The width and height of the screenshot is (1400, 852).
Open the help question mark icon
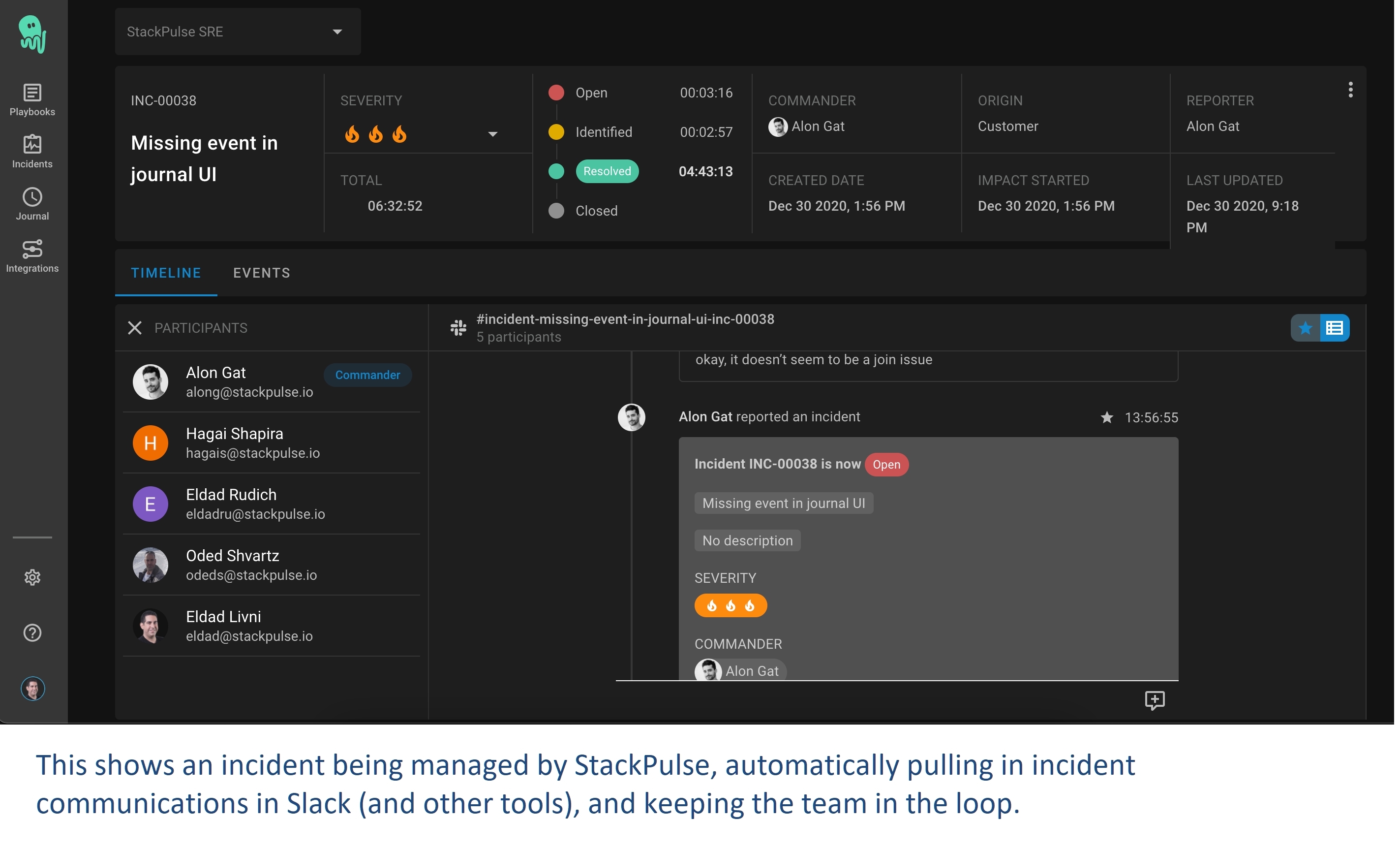click(x=32, y=632)
